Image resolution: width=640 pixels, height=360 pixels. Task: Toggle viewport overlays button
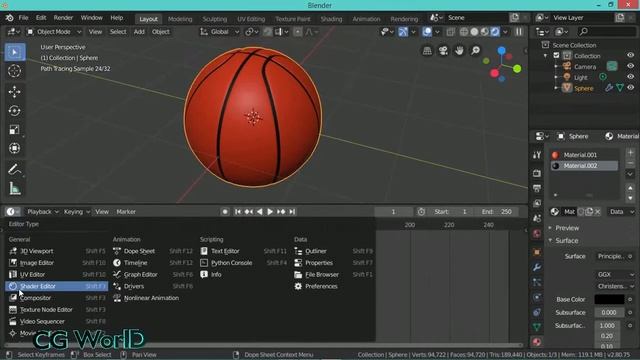point(427,32)
